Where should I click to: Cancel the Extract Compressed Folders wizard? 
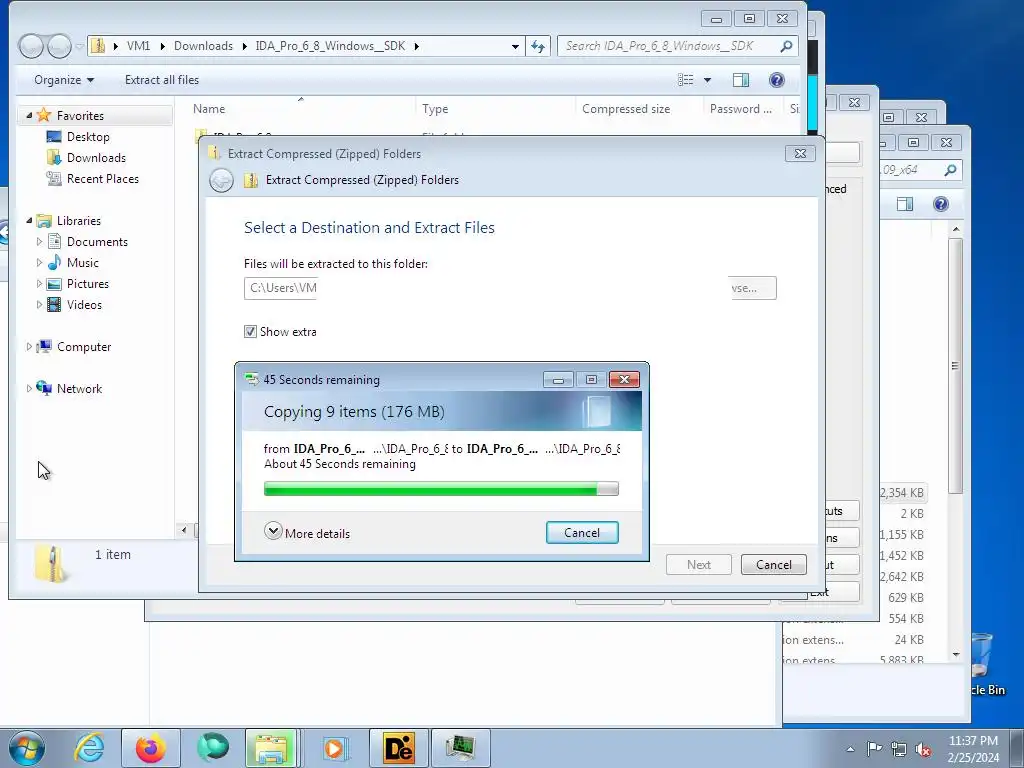click(773, 564)
